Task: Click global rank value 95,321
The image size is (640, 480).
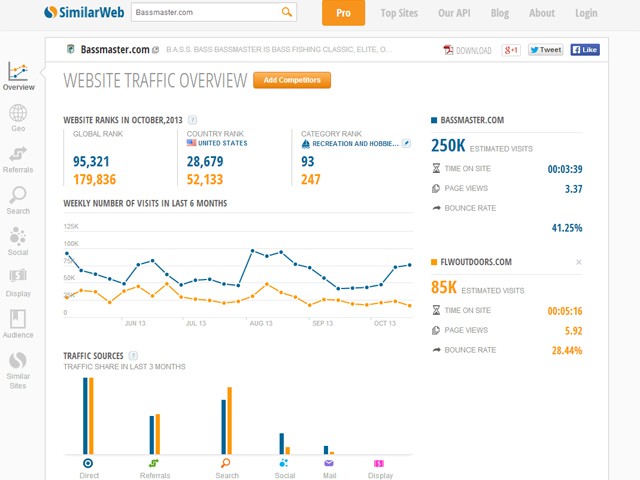Action: [91, 161]
